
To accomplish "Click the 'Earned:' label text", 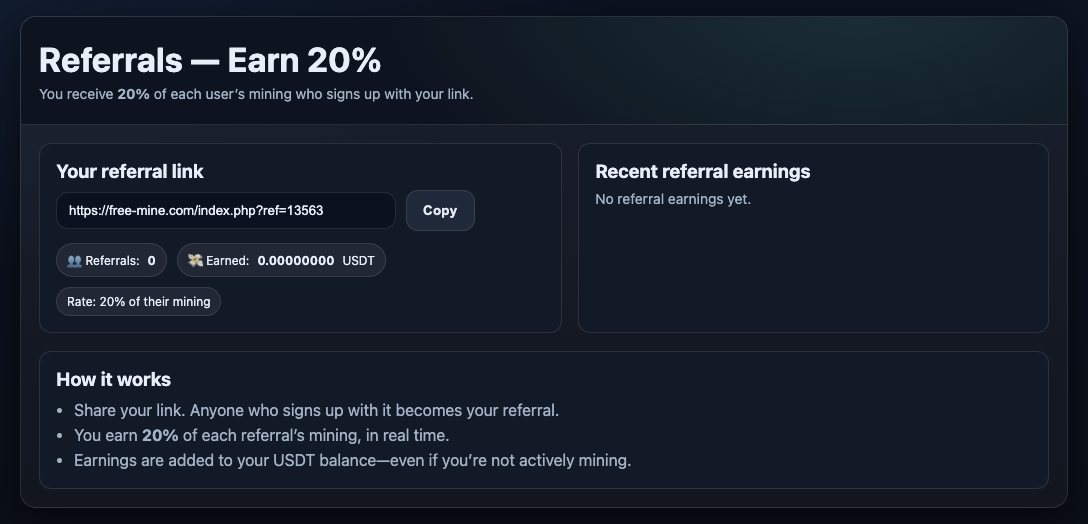I will [227, 261].
